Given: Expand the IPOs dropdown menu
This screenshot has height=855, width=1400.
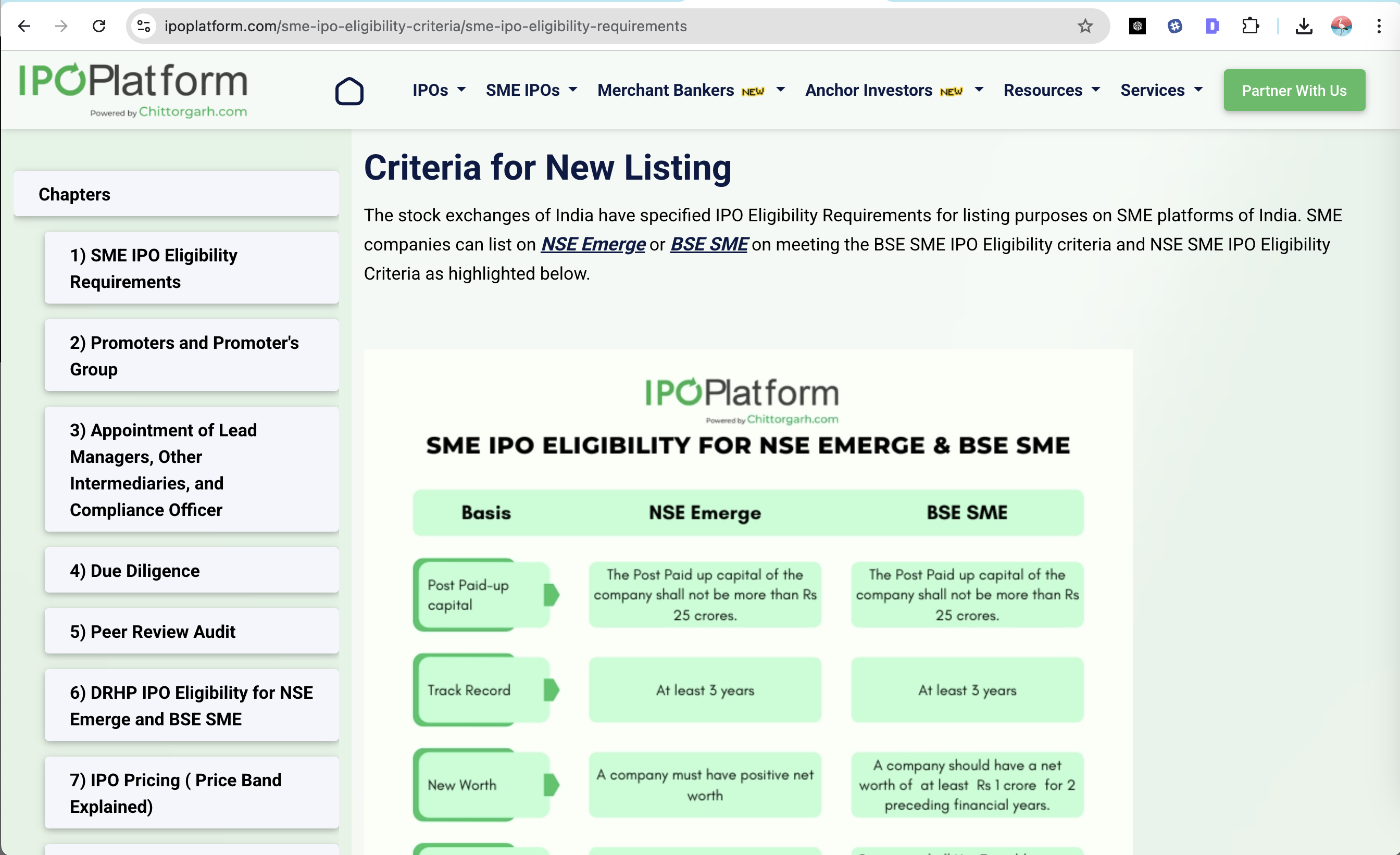Looking at the screenshot, I should point(439,90).
